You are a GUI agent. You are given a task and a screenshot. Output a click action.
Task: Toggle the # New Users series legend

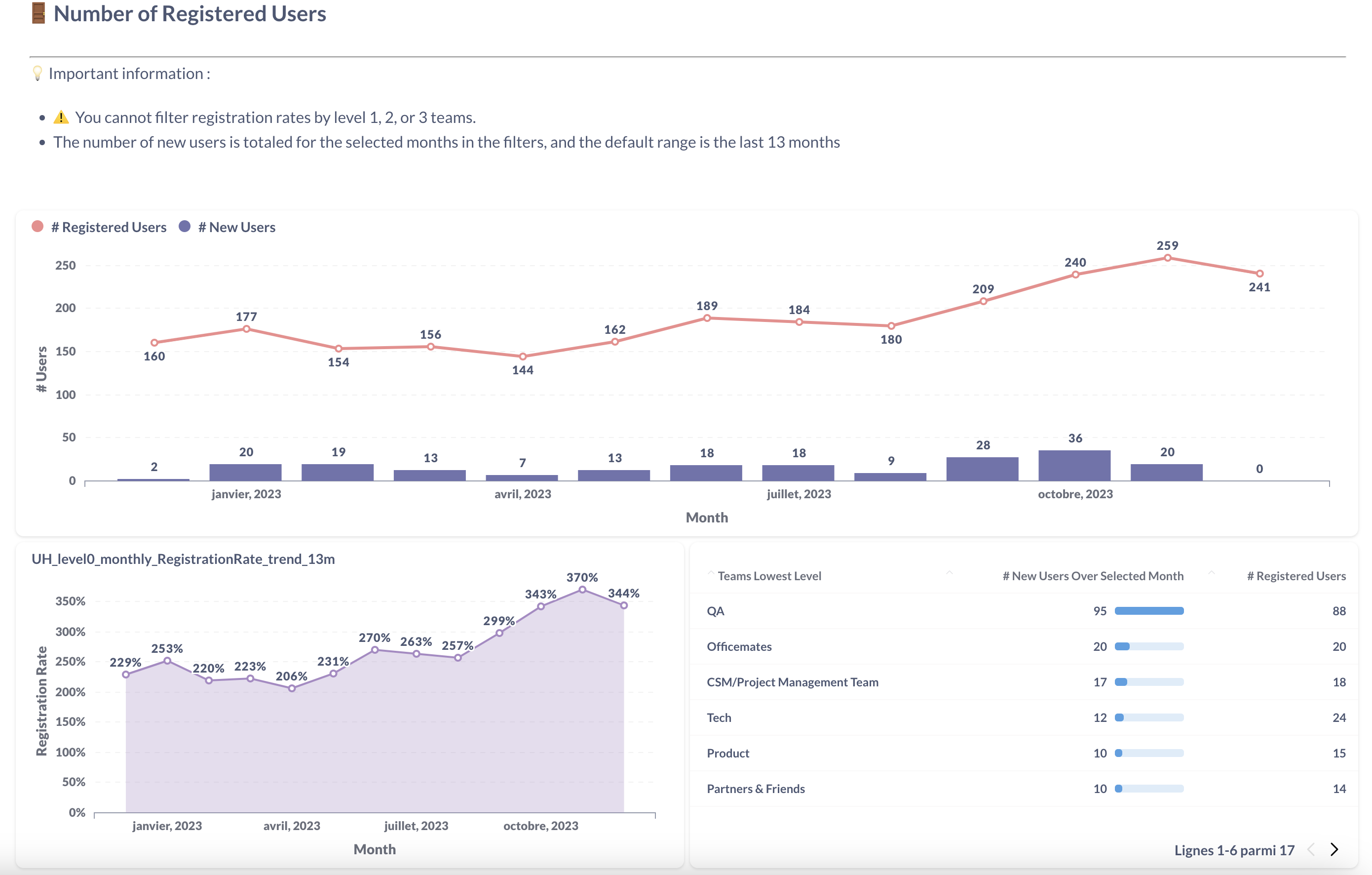coord(236,227)
